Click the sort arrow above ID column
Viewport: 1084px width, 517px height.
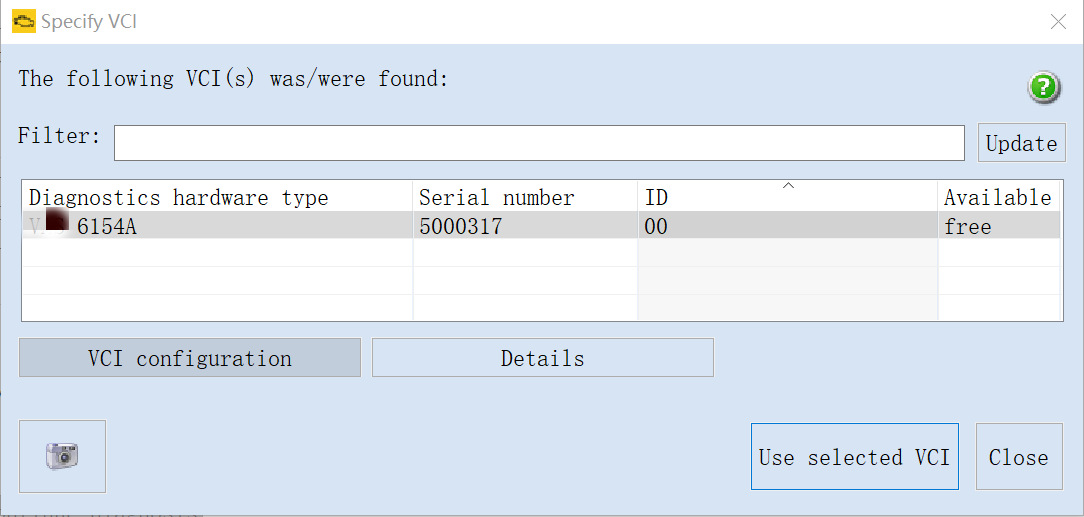pos(788,186)
